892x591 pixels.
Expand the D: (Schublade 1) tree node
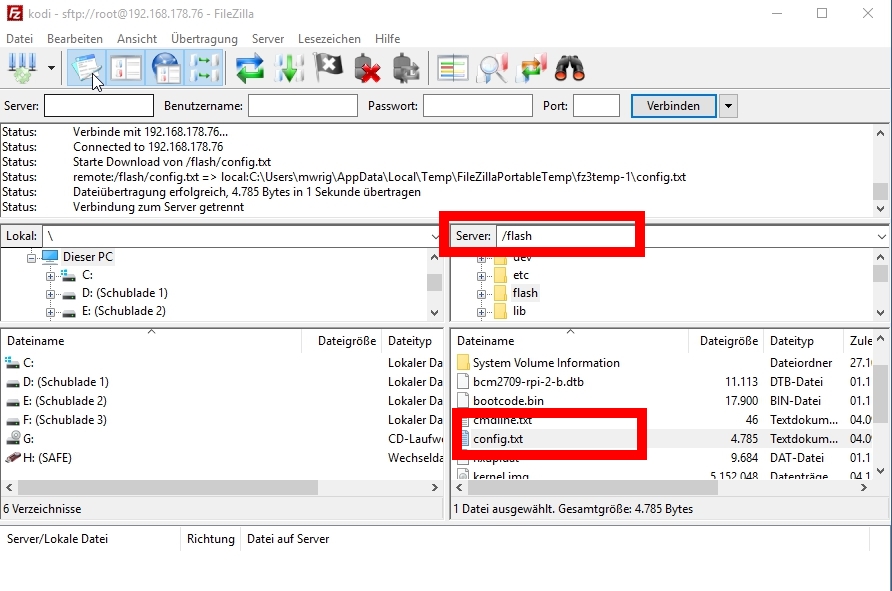coord(51,293)
